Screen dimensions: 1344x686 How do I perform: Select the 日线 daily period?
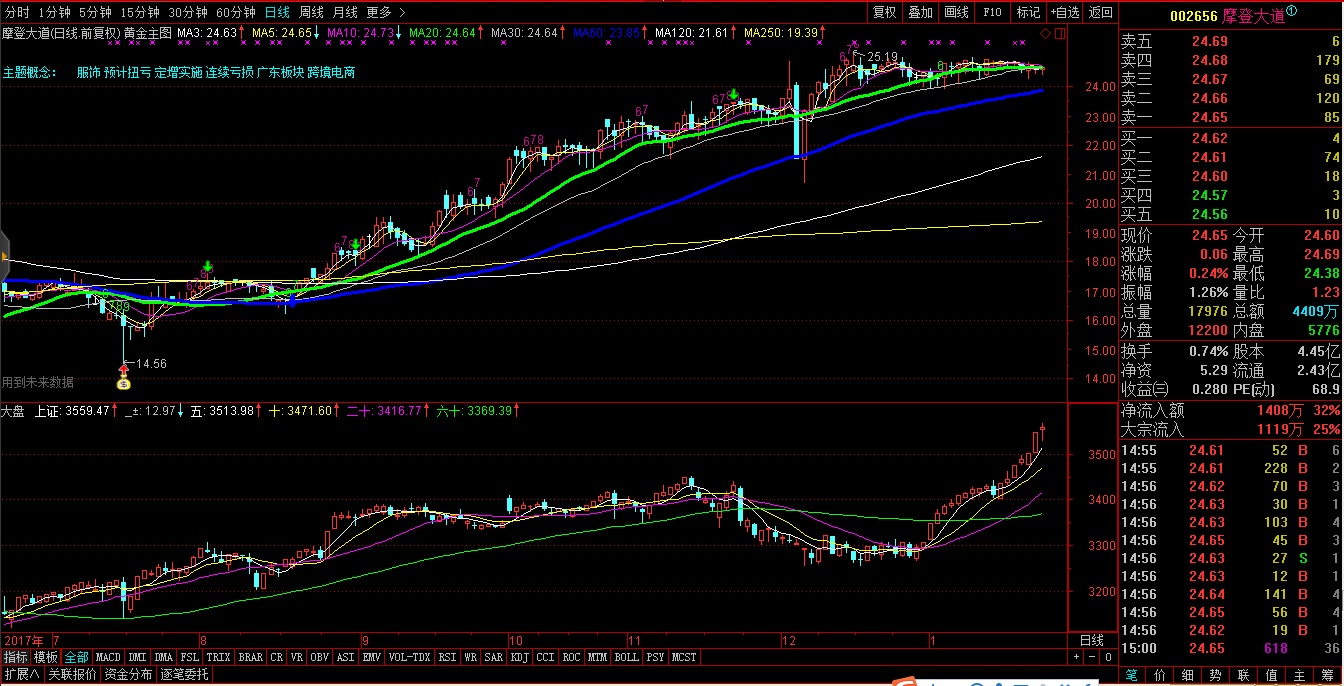tap(277, 12)
